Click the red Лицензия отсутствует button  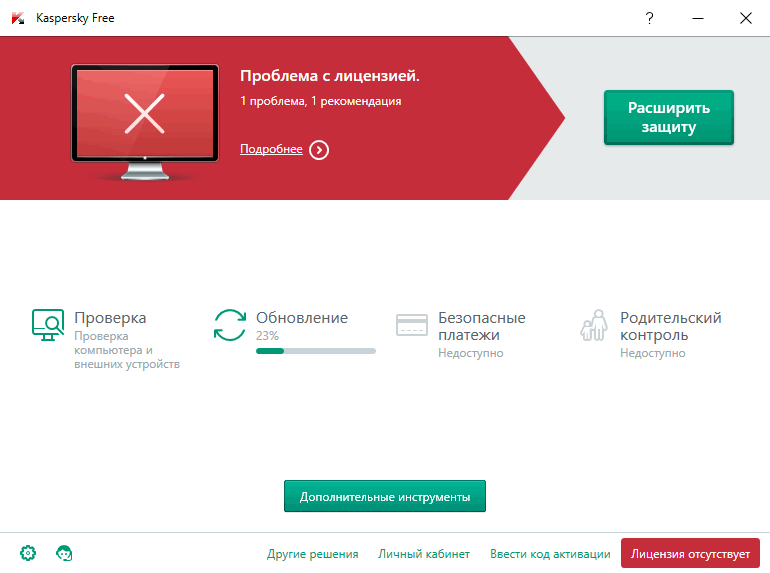tap(690, 553)
